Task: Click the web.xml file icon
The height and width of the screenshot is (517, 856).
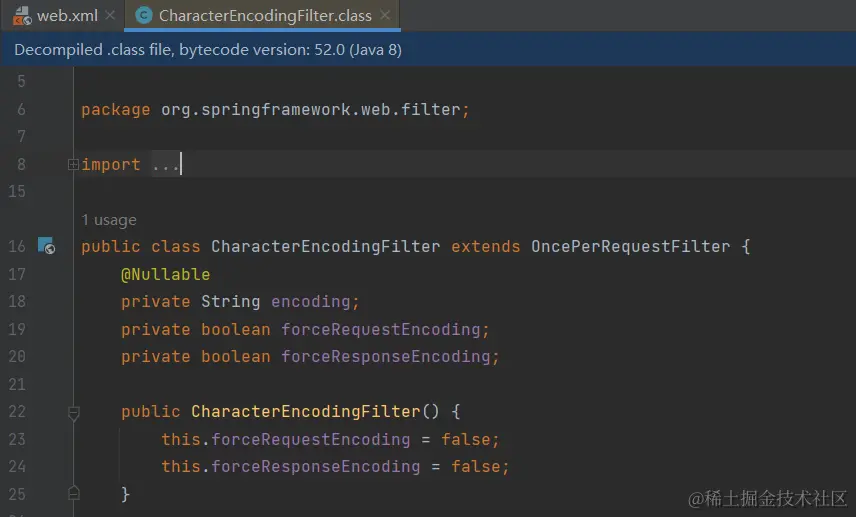Action: coord(22,16)
